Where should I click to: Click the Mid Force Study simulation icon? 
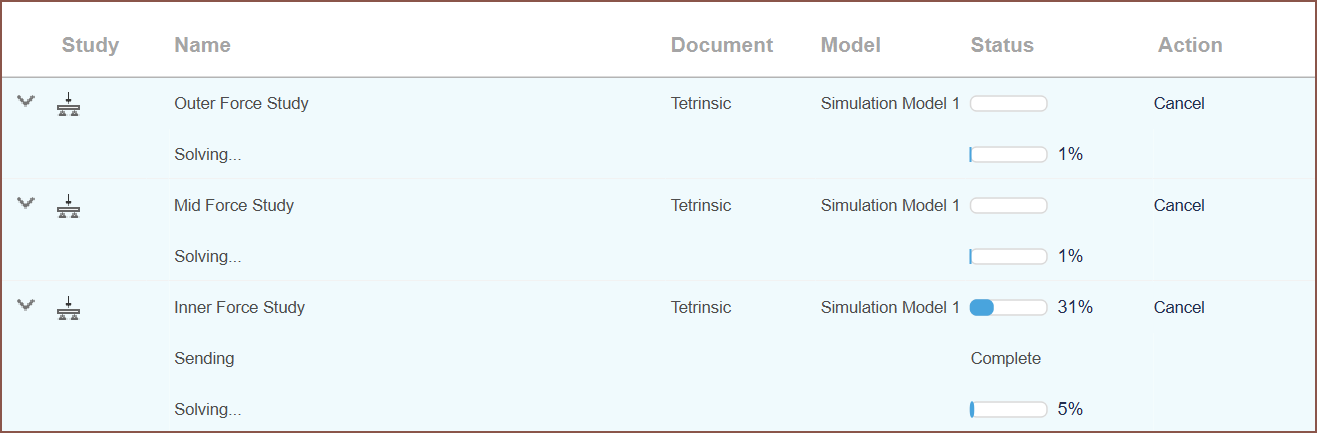[68, 206]
